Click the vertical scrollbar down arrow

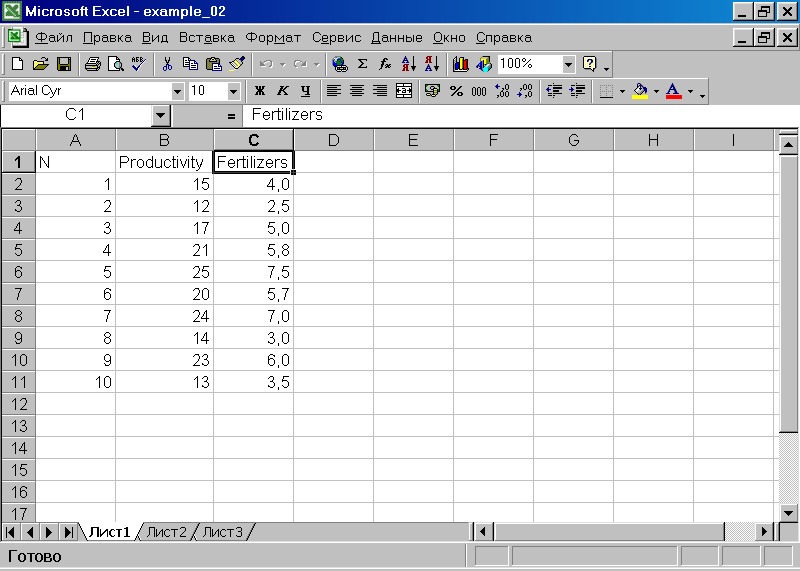tap(789, 513)
